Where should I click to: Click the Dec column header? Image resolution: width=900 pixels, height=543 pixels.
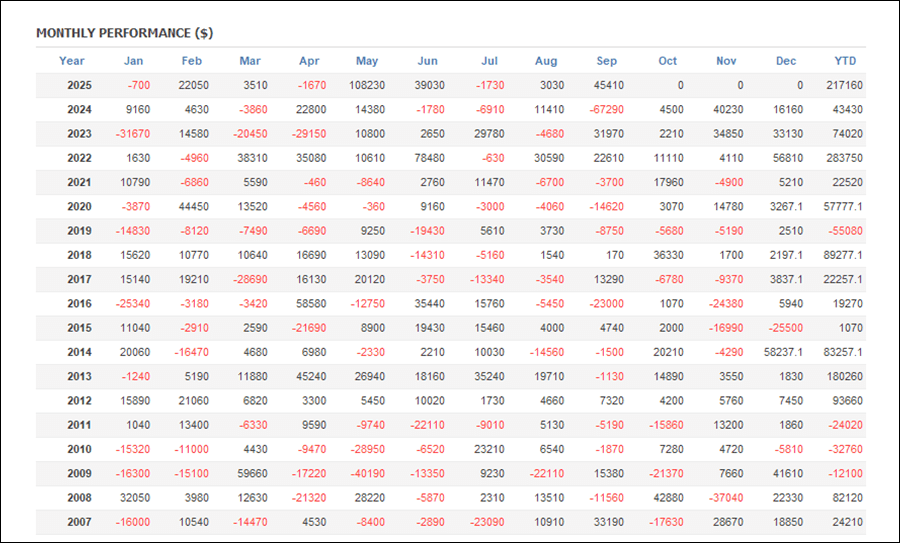point(786,61)
